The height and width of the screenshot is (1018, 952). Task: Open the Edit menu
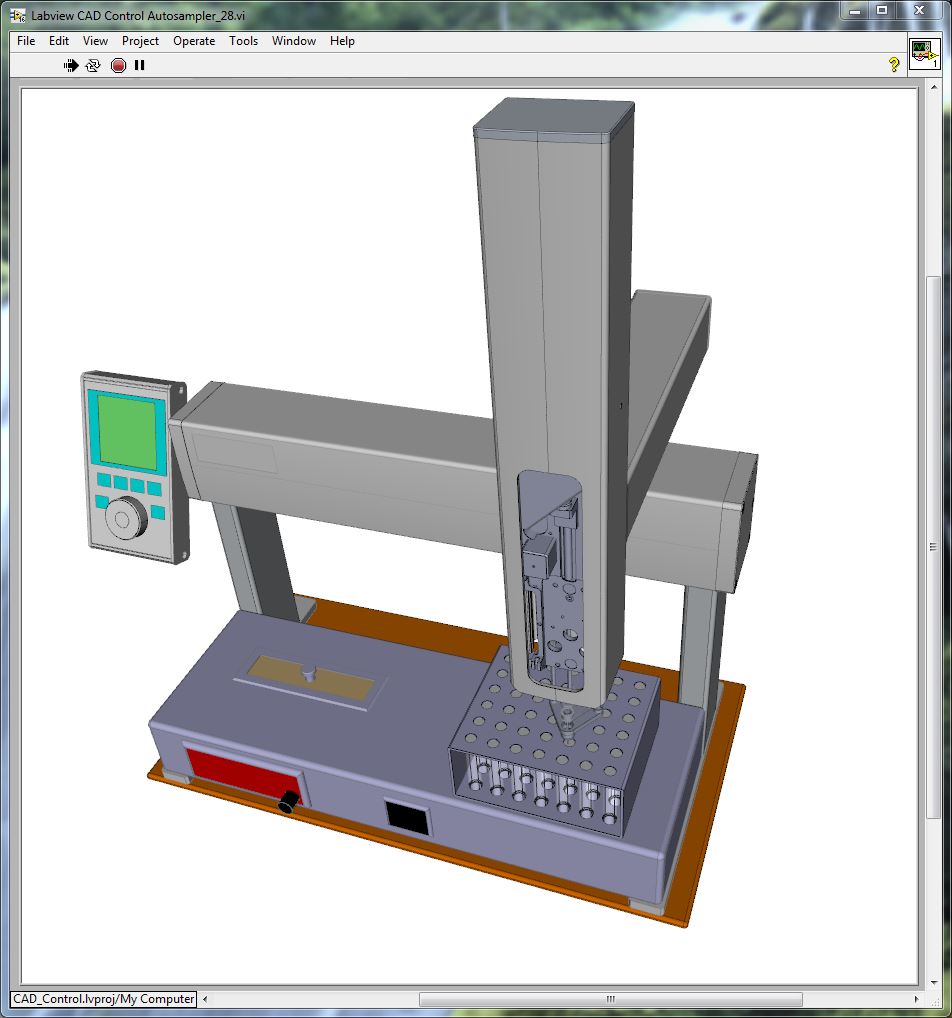pos(59,41)
